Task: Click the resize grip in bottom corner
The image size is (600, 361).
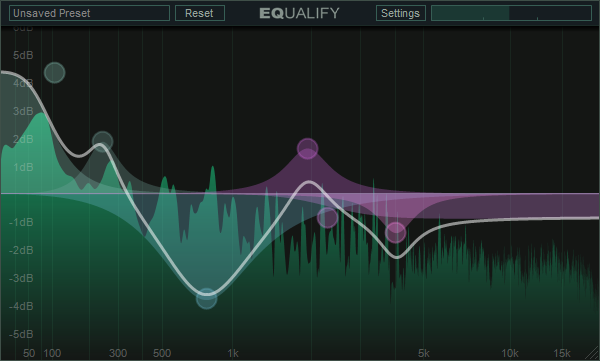Action: 592,353
